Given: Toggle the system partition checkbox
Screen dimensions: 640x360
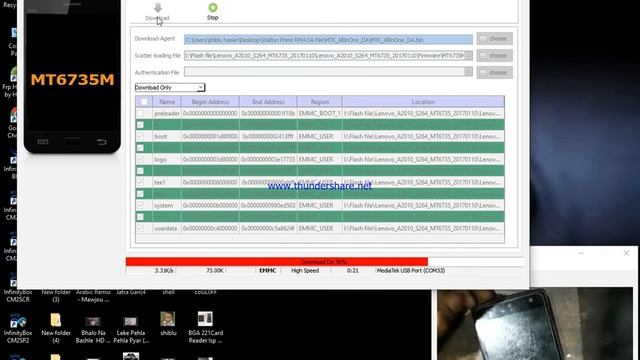Looking at the screenshot, I should 140,205.
